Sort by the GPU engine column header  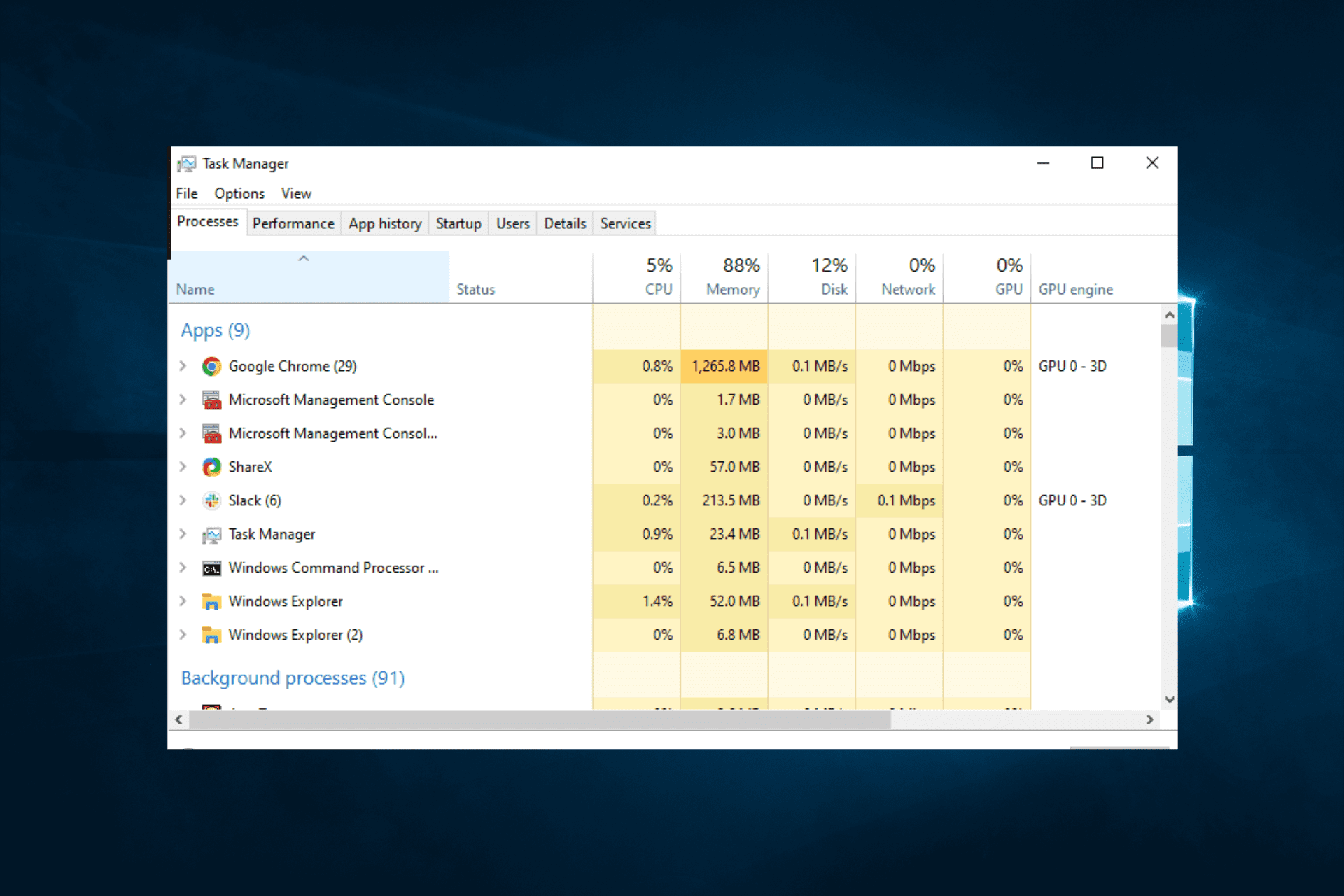(x=1095, y=277)
